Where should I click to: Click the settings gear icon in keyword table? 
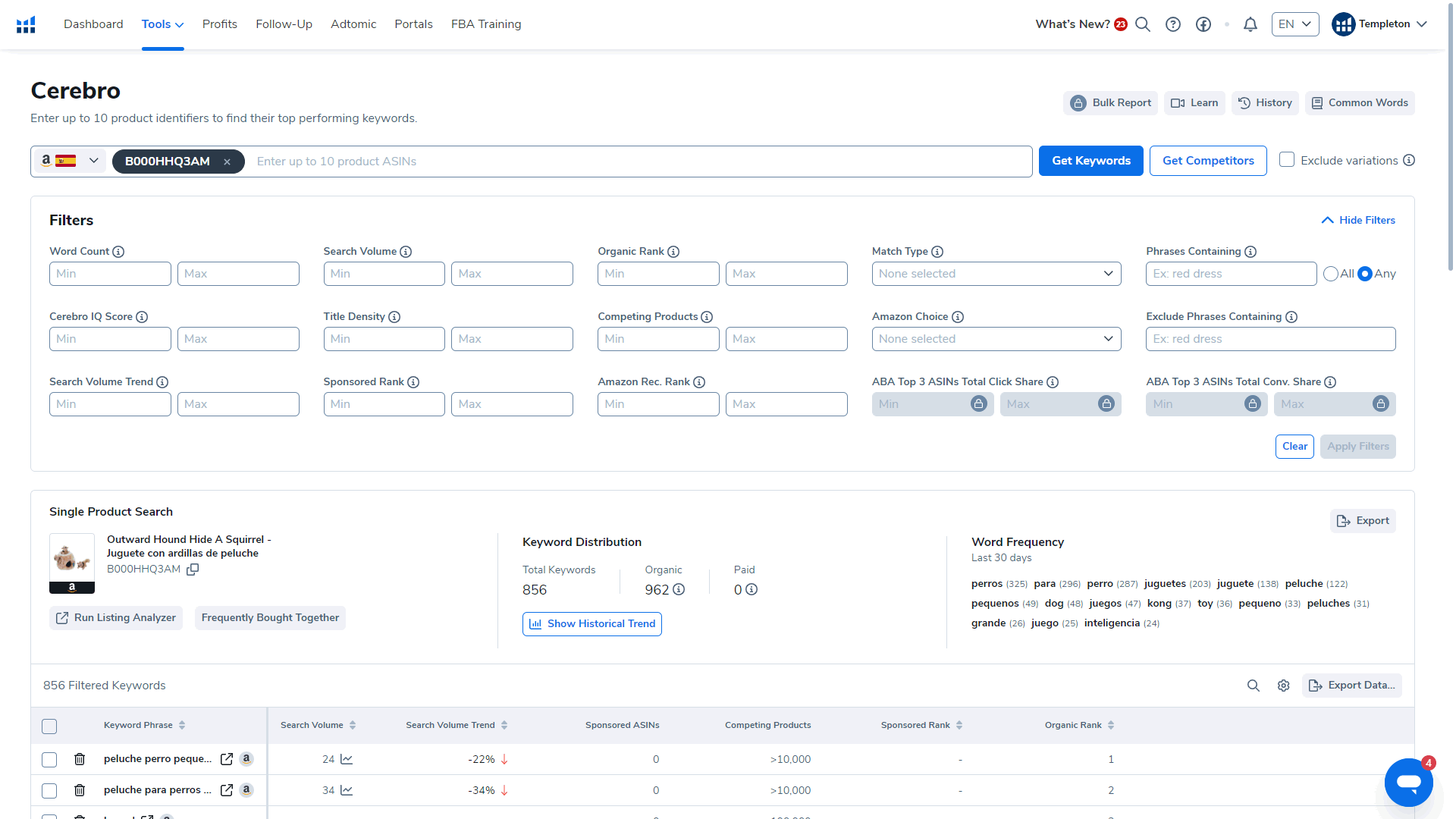[x=1284, y=686]
